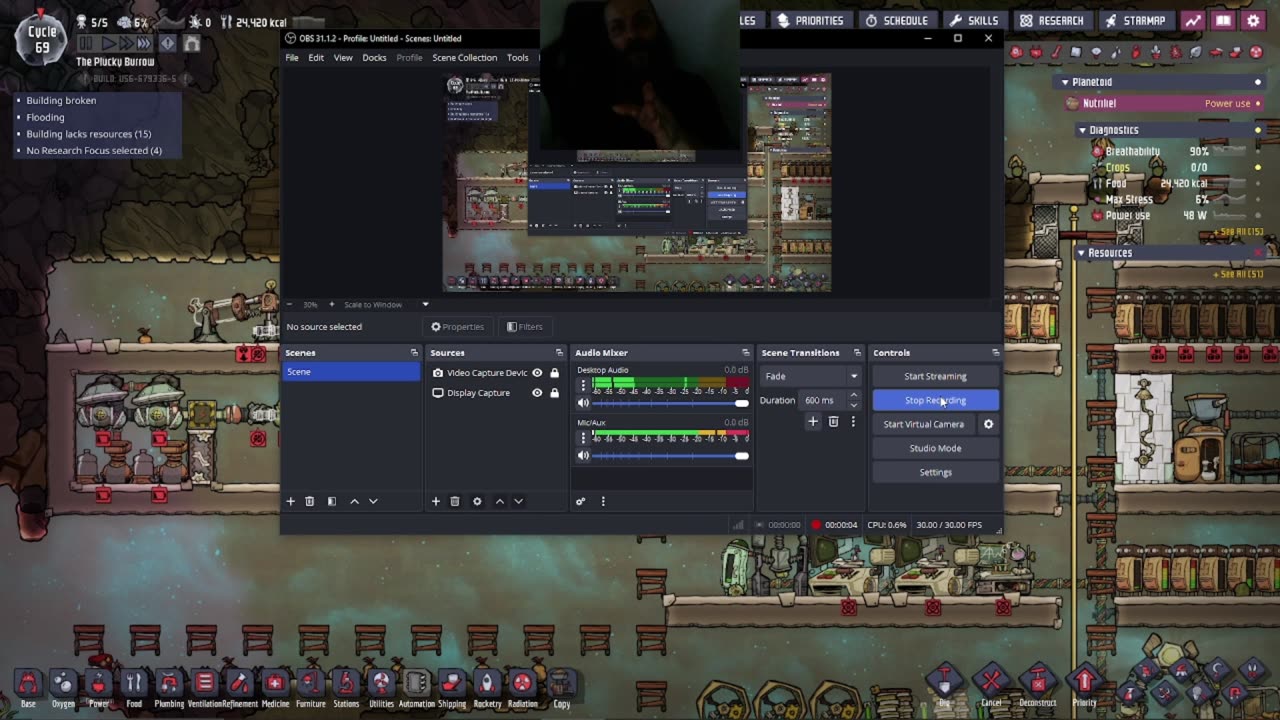Open the game reports chart icon
The height and width of the screenshot is (720, 1280).
coord(1193,20)
